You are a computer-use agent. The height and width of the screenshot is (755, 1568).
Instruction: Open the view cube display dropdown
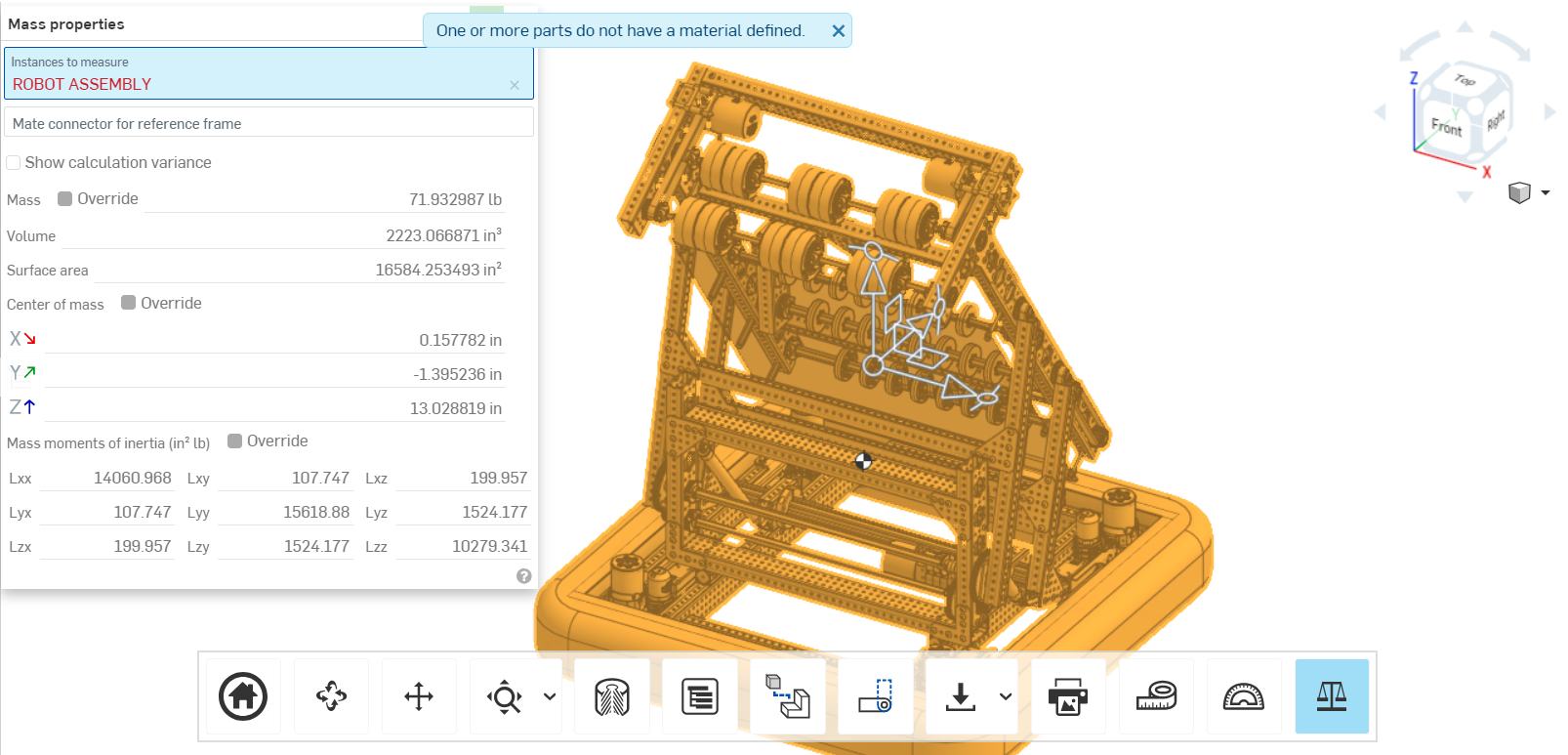pyautogui.click(x=1546, y=192)
